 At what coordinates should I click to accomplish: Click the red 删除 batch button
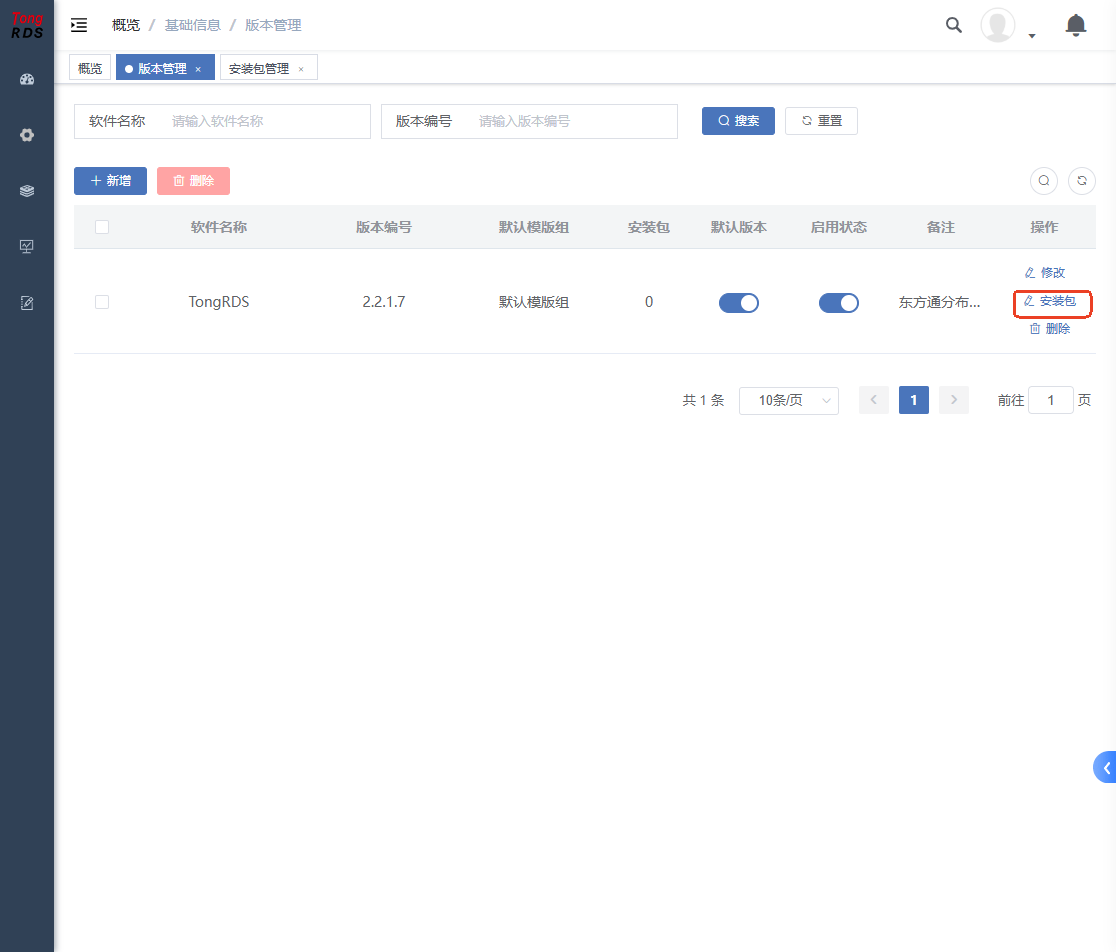194,181
